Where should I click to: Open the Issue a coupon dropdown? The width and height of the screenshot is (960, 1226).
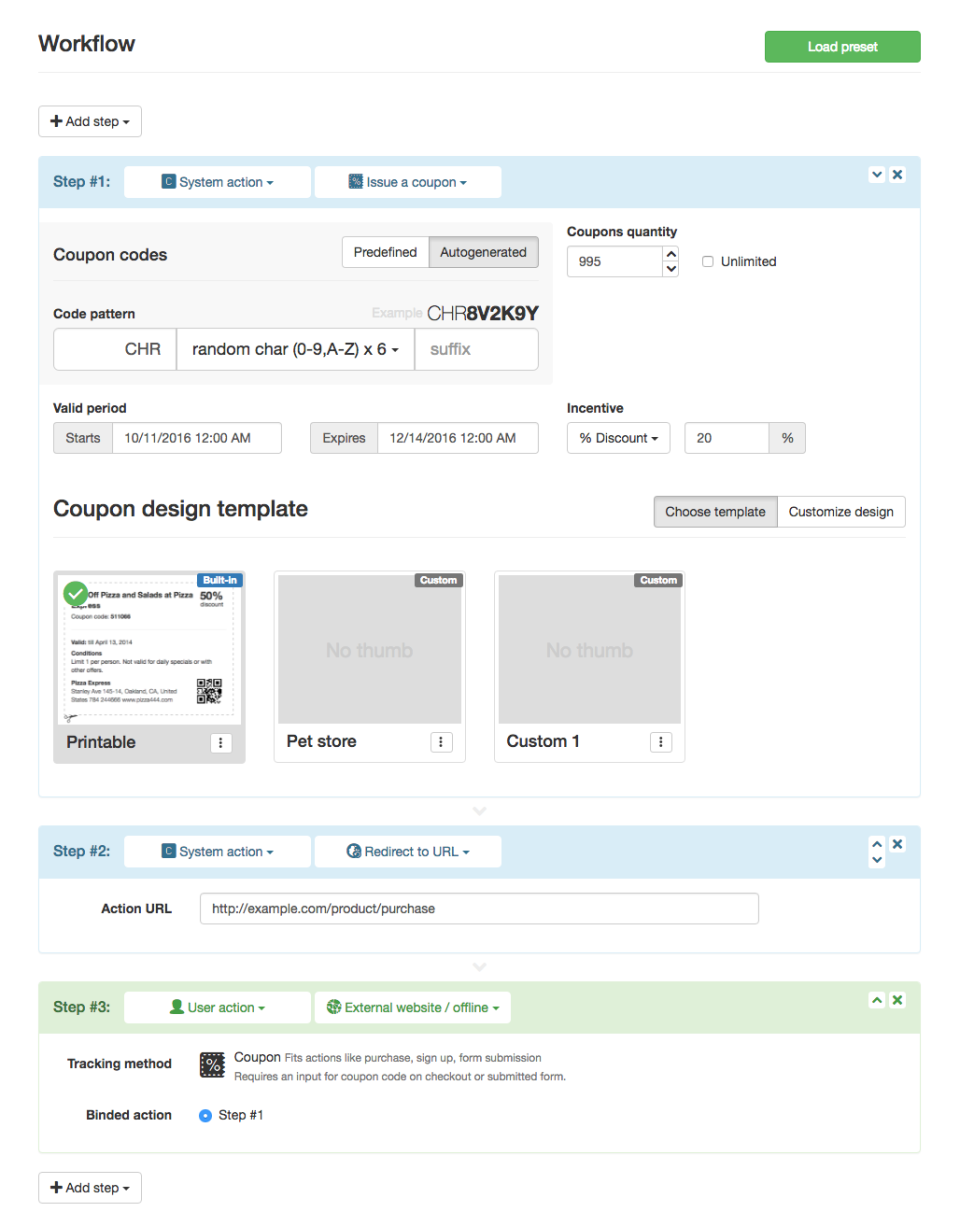[407, 182]
